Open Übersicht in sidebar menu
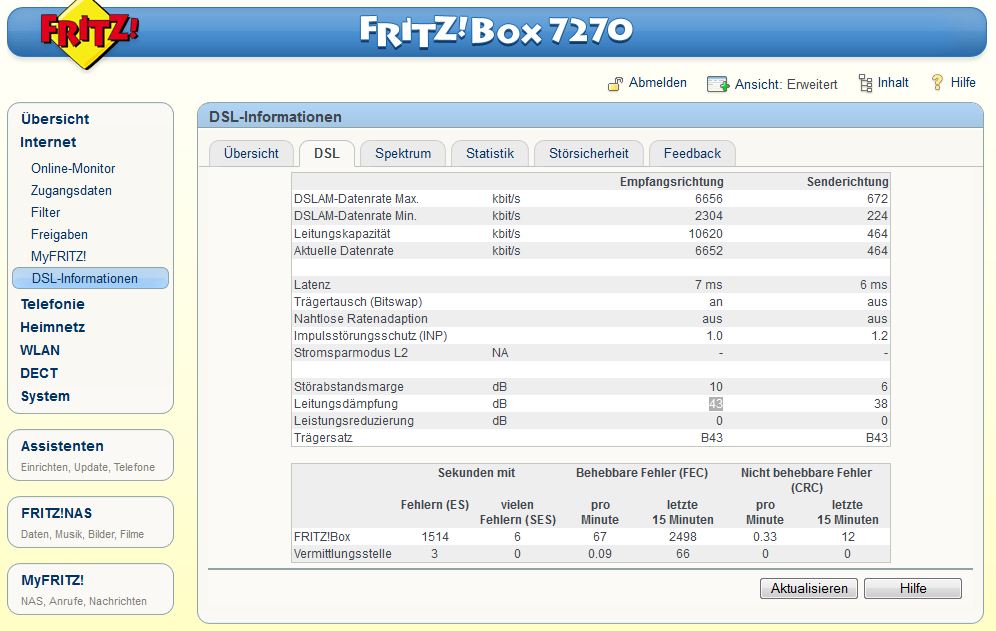996x631 pixels. (x=55, y=119)
